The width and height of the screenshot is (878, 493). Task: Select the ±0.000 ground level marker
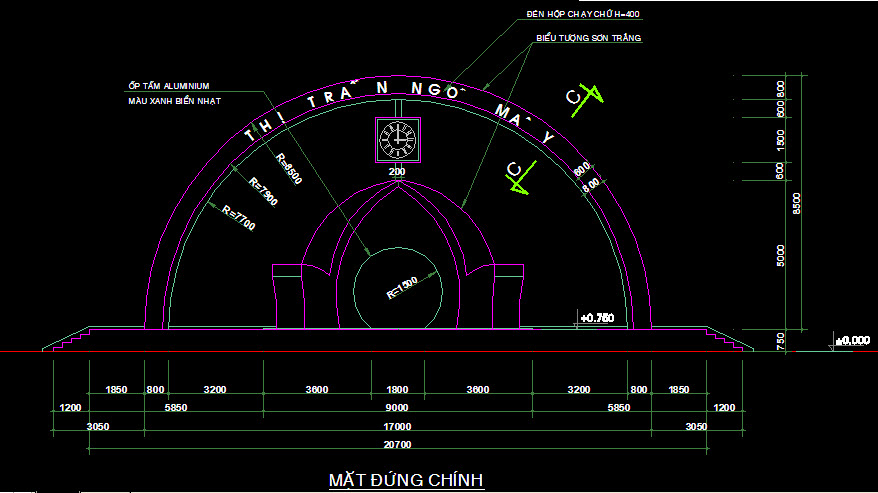(853, 341)
